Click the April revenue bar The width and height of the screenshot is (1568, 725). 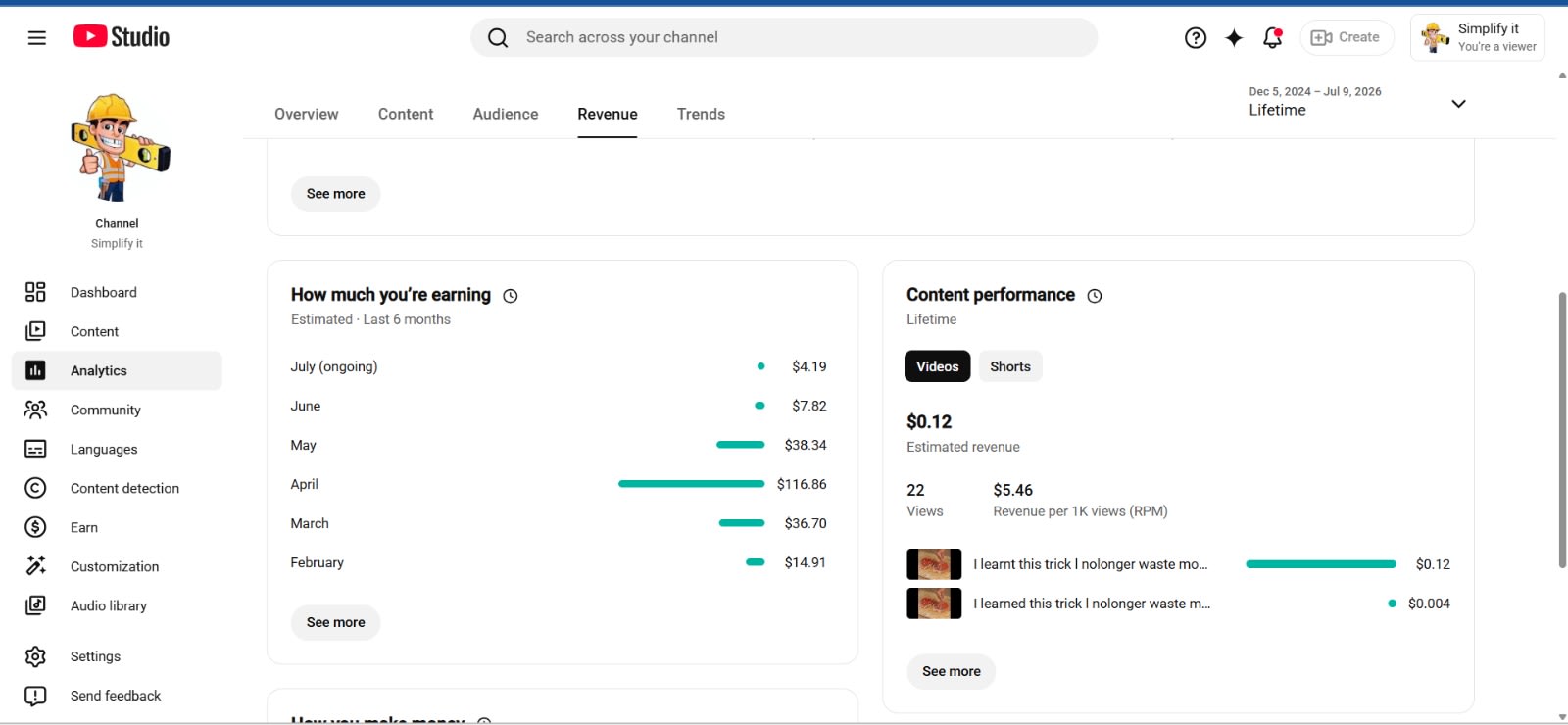[x=692, y=484]
